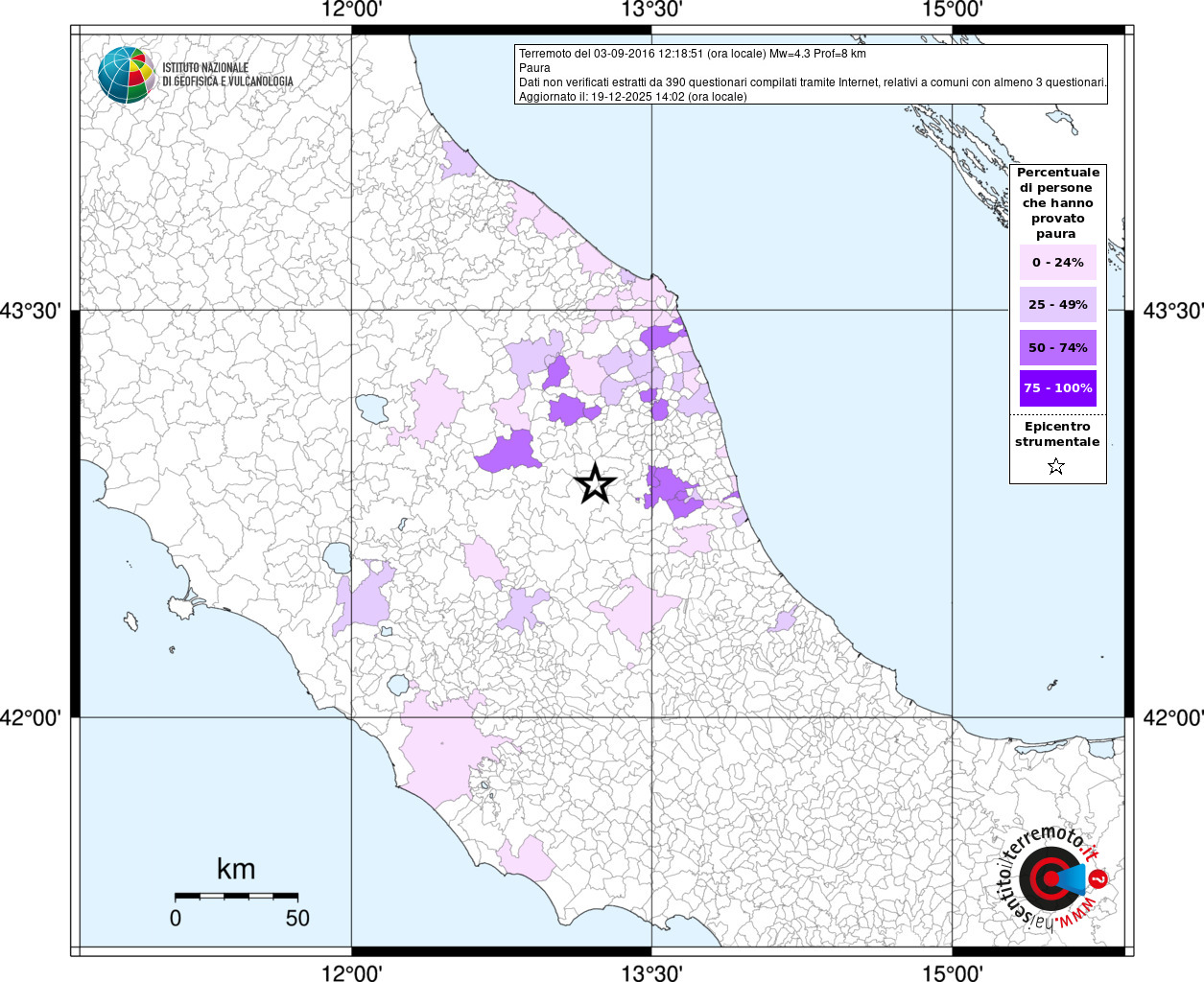
Task: Click Lake Trasimeno on the map
Action: 372,409
